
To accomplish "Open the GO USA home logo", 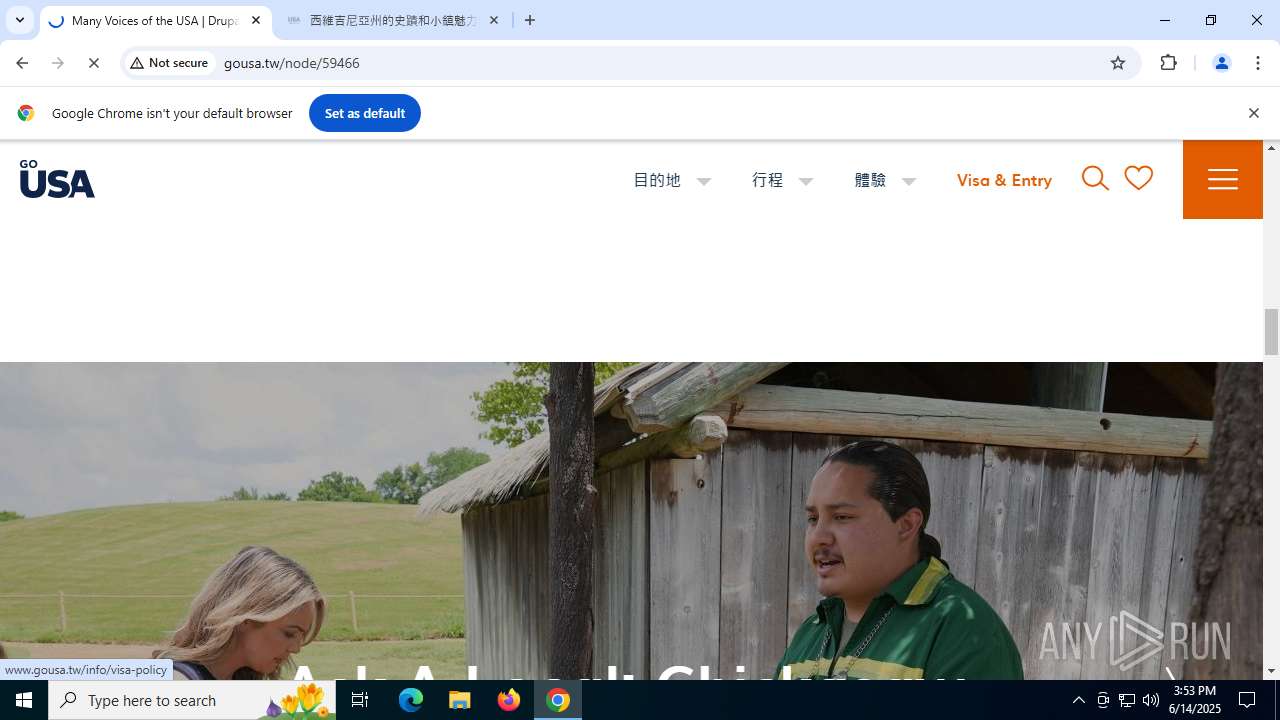I will coord(57,179).
